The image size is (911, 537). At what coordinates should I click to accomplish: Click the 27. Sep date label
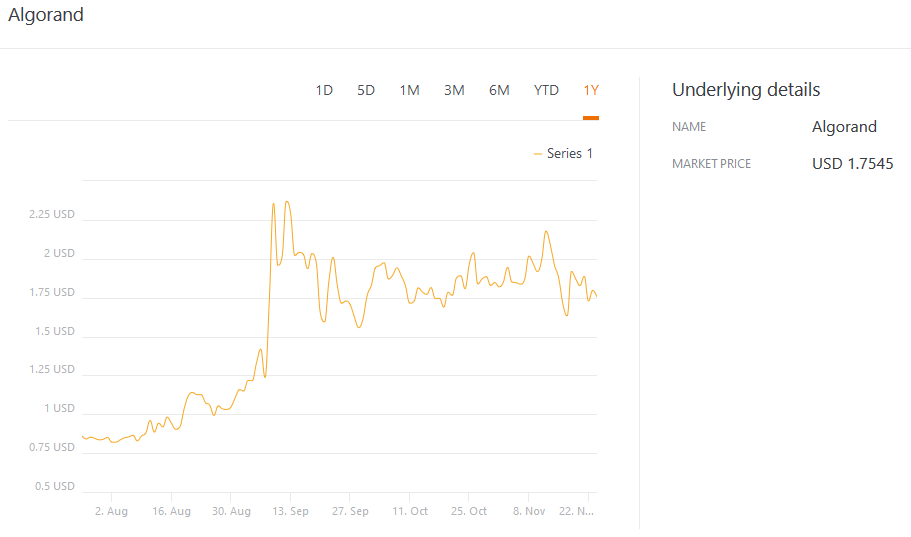point(350,511)
